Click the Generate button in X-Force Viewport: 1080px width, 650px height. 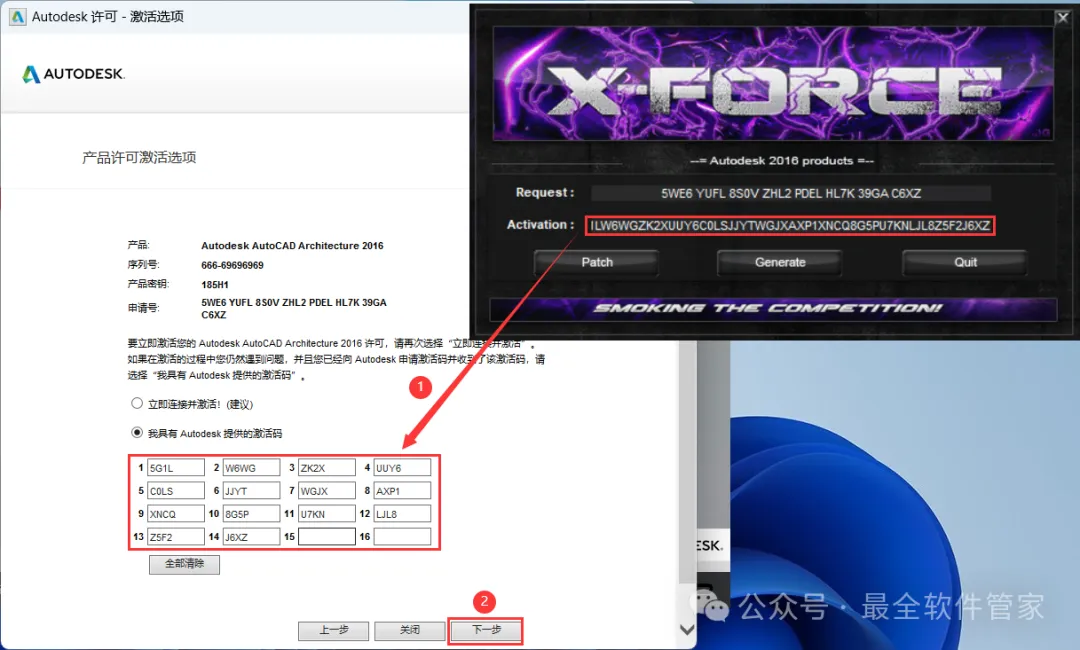coord(780,262)
